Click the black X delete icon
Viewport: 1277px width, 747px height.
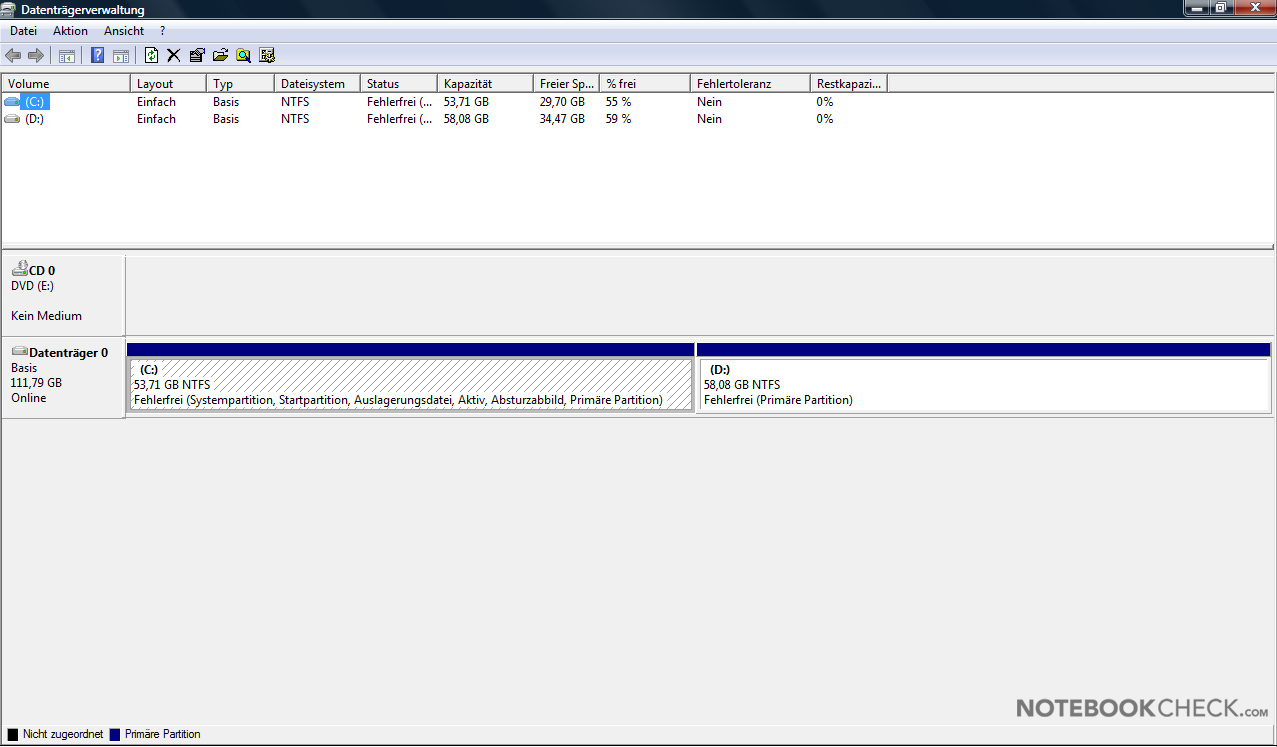(x=174, y=55)
